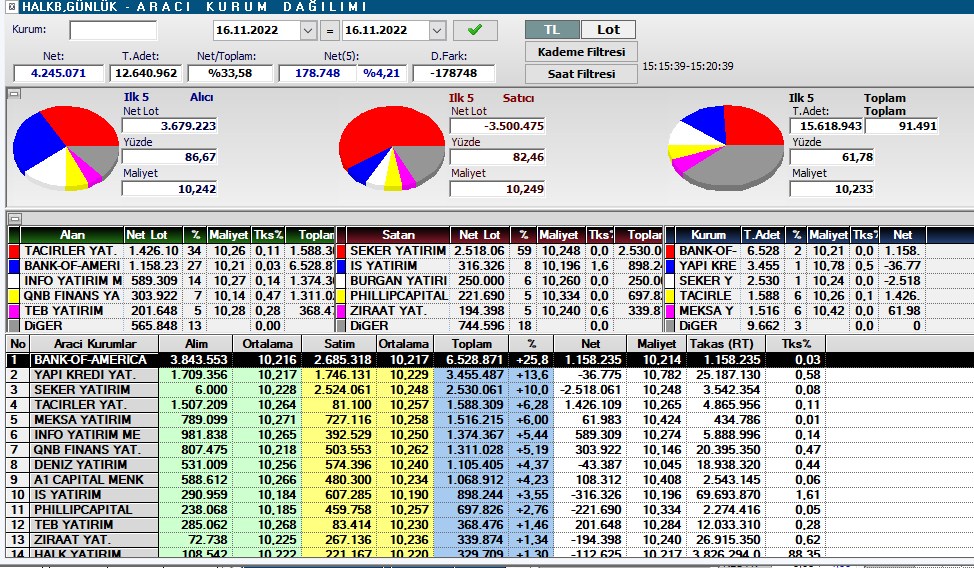Collapse the top-5 tables panel via corner box
This screenshot has width=974, height=568.
coord(14,219)
